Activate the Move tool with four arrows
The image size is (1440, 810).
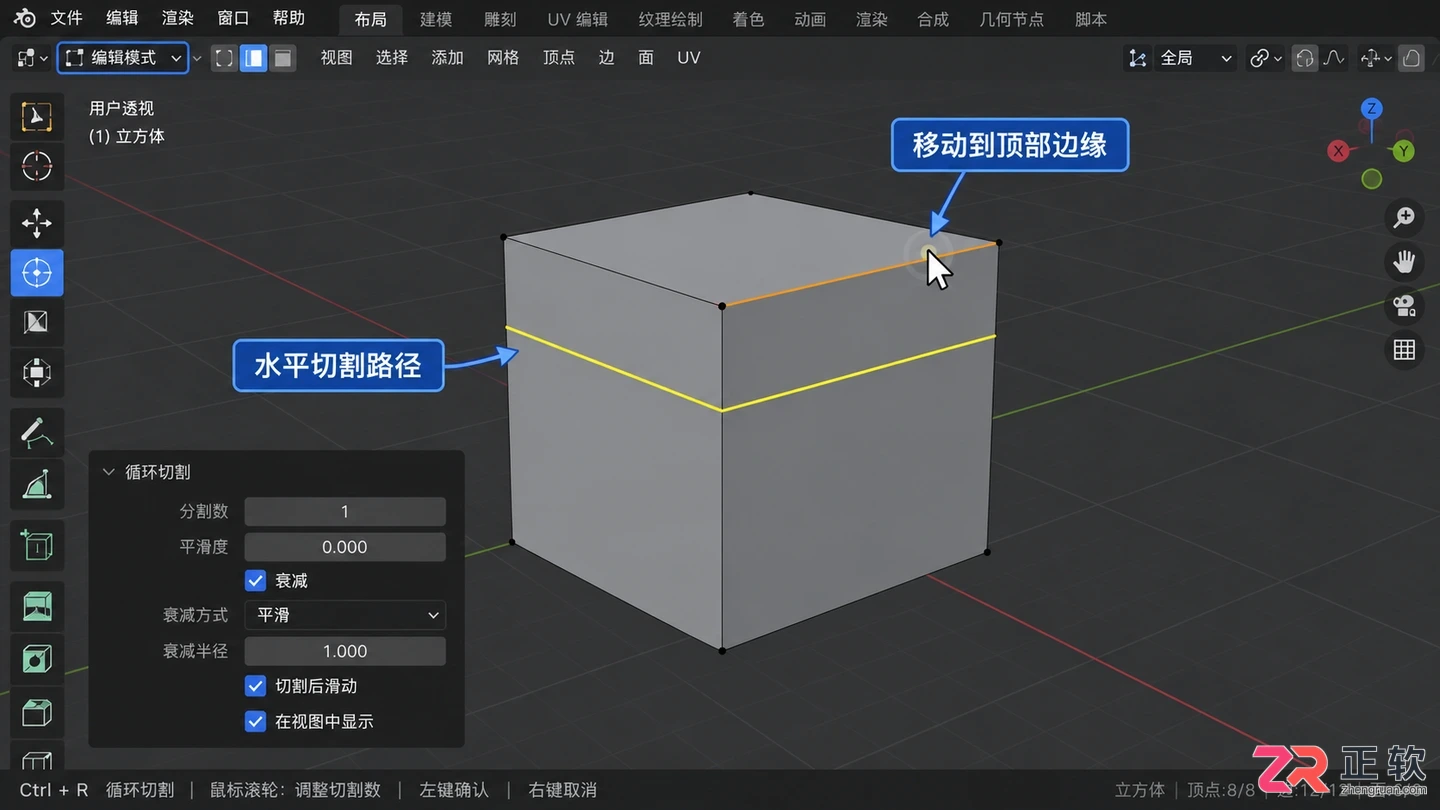pyautogui.click(x=37, y=223)
